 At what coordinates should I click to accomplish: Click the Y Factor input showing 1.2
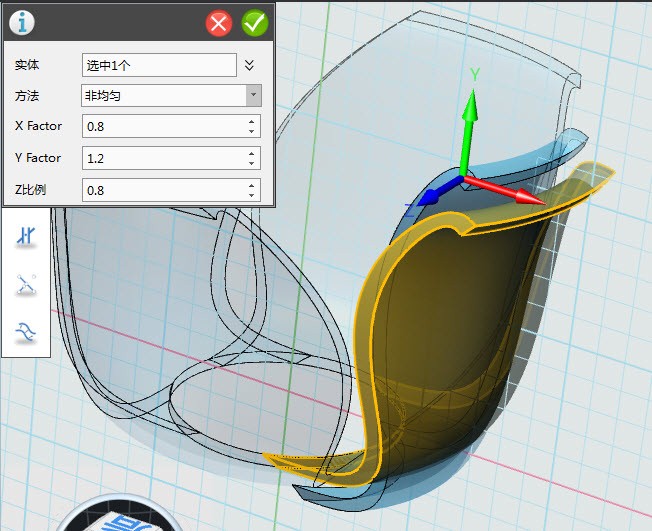tap(162, 158)
